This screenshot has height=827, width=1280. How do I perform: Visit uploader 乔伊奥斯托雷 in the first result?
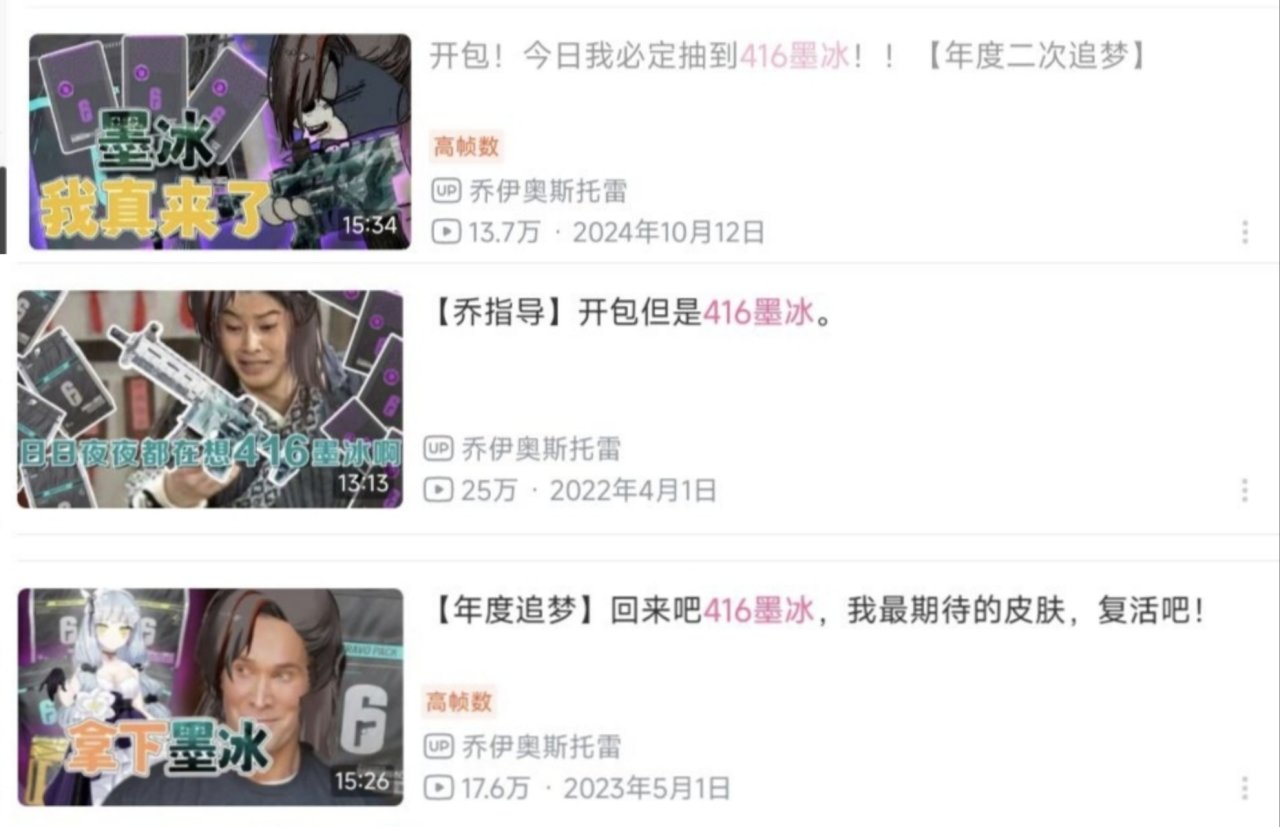pos(548,190)
